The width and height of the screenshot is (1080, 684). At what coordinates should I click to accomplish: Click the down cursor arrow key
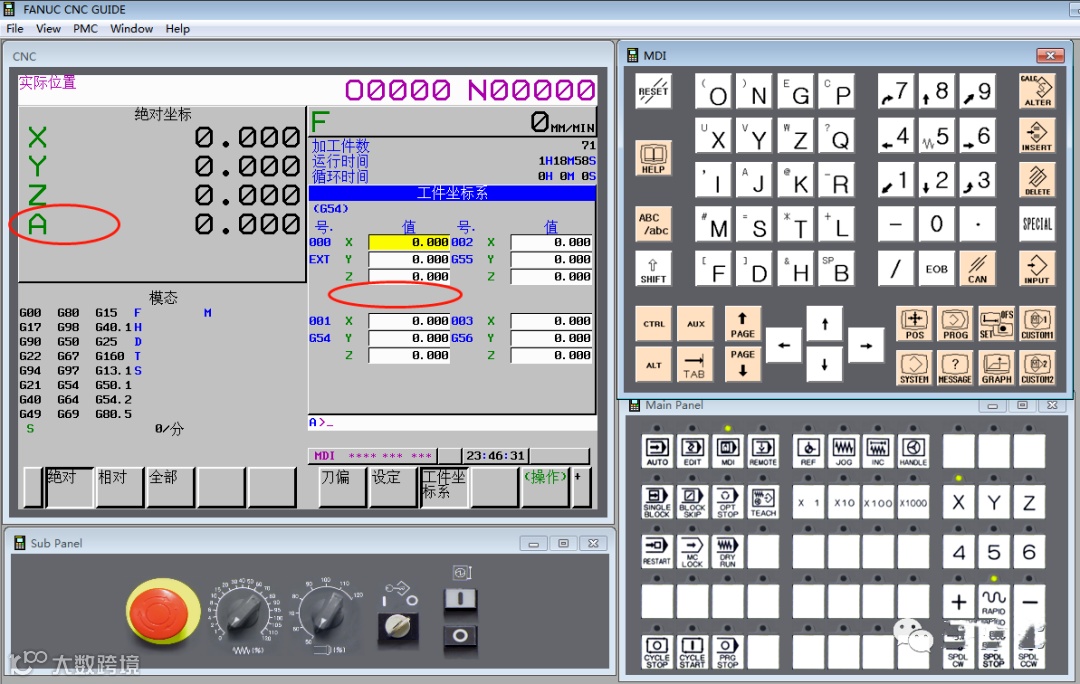(824, 364)
